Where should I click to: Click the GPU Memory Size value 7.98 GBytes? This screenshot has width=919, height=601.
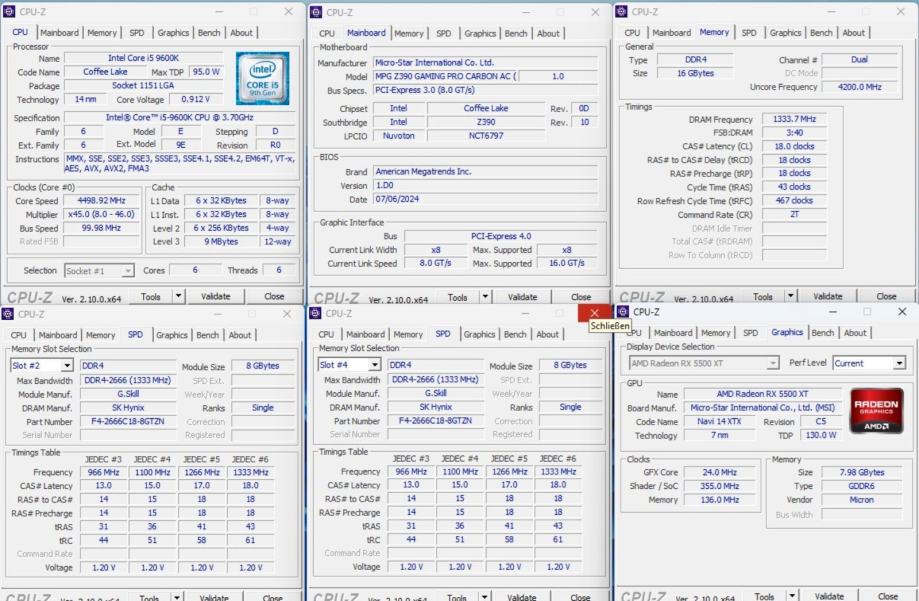(862, 472)
